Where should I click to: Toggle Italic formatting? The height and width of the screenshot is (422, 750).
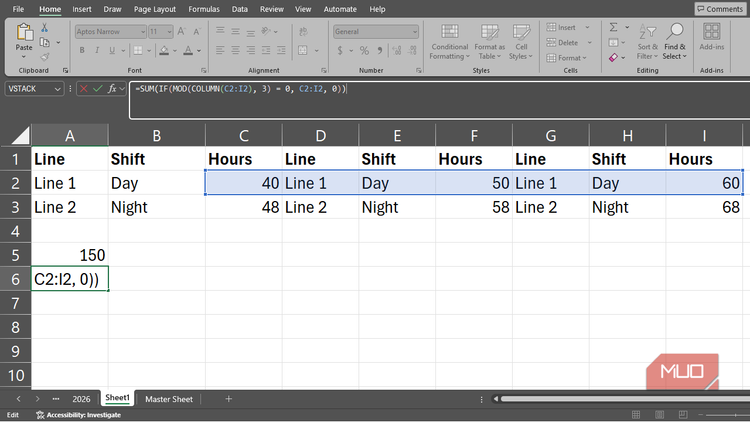point(97,50)
